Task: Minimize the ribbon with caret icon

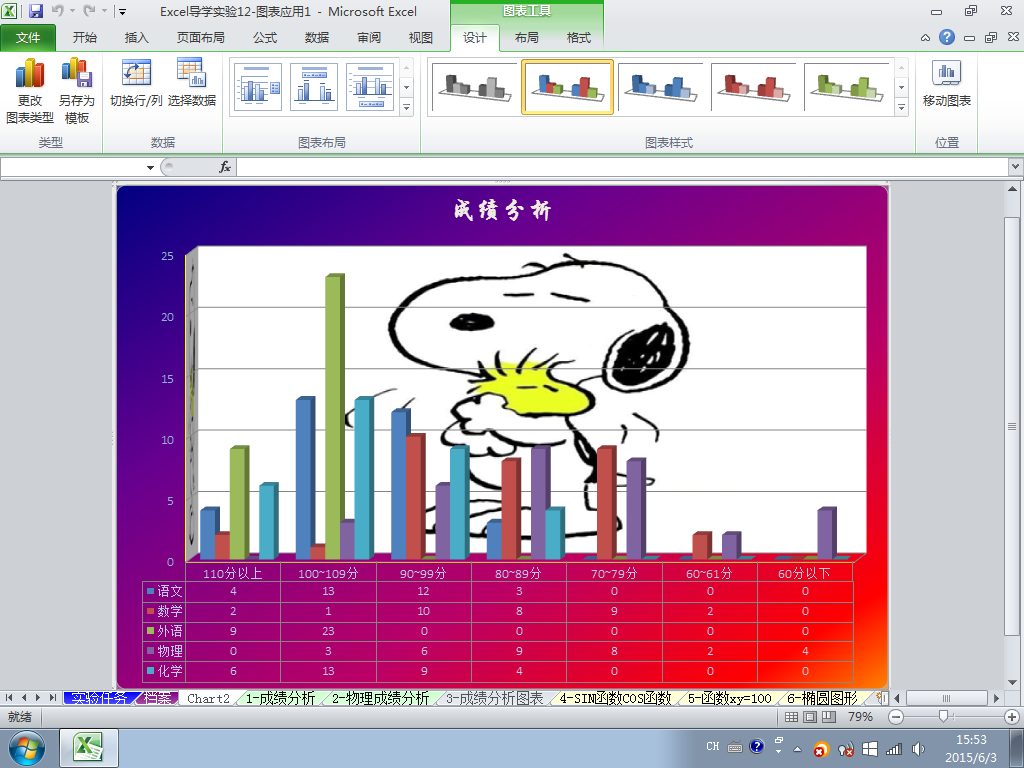Action: click(925, 38)
